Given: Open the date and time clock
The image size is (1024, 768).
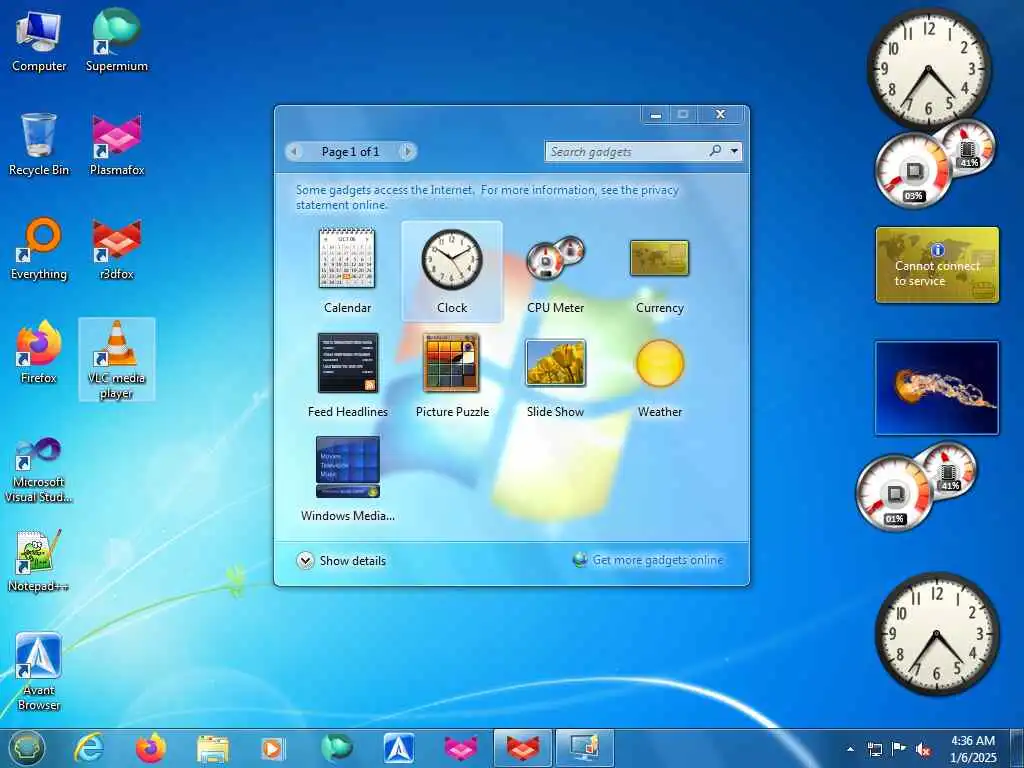Looking at the screenshot, I should (x=973, y=749).
